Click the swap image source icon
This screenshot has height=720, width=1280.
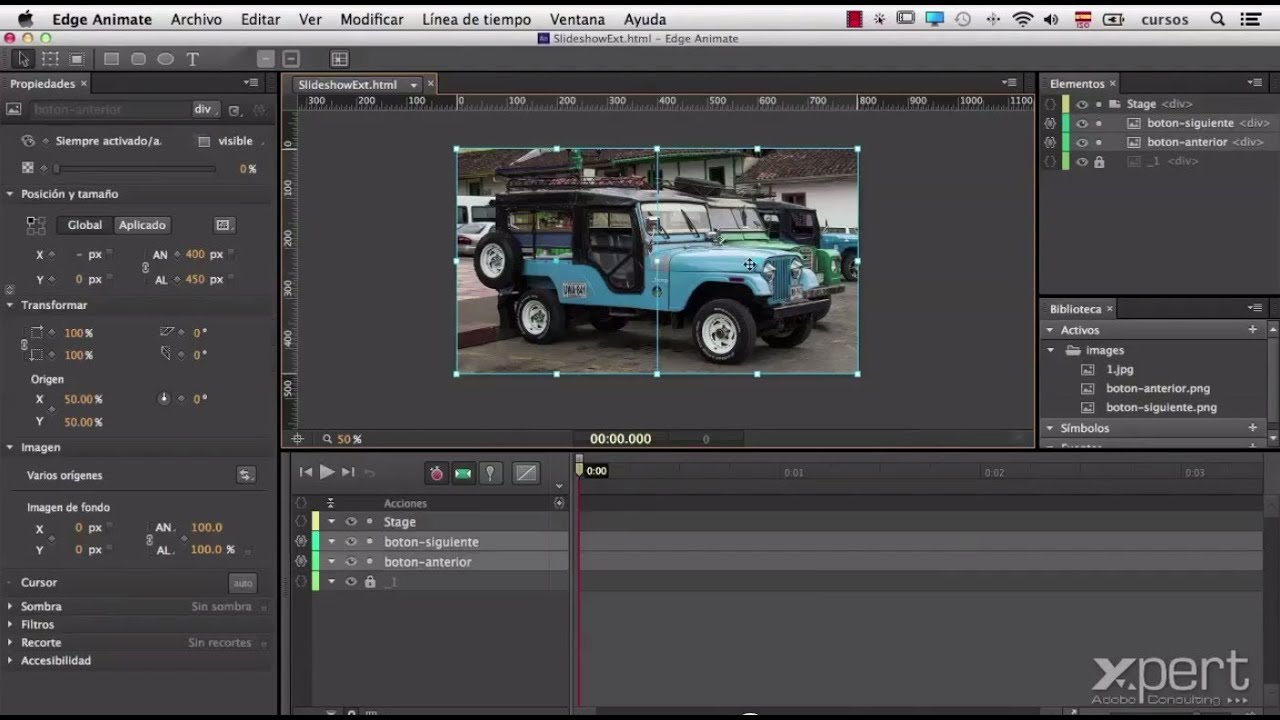pos(245,475)
